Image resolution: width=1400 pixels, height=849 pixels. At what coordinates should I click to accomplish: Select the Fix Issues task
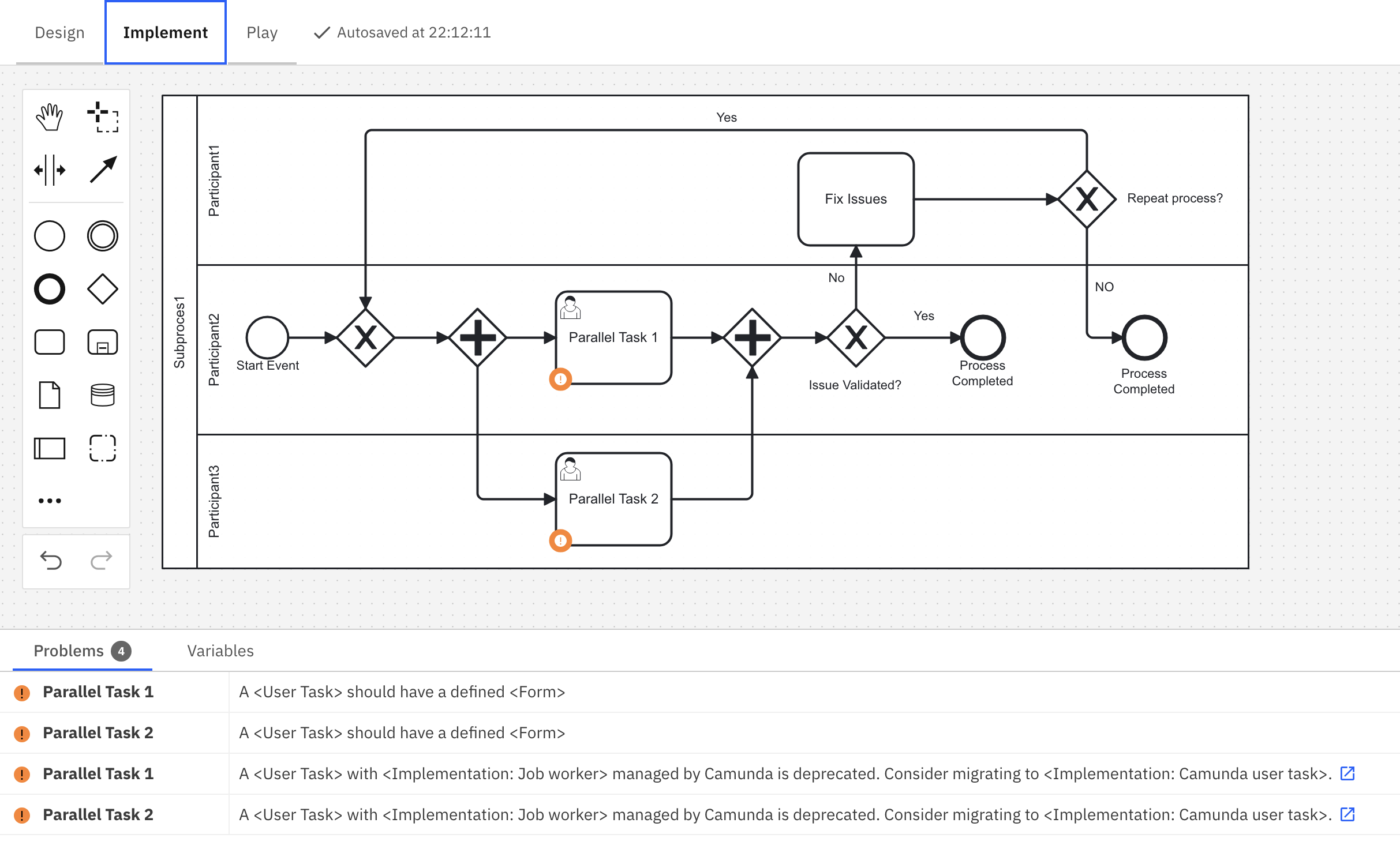[x=856, y=199]
